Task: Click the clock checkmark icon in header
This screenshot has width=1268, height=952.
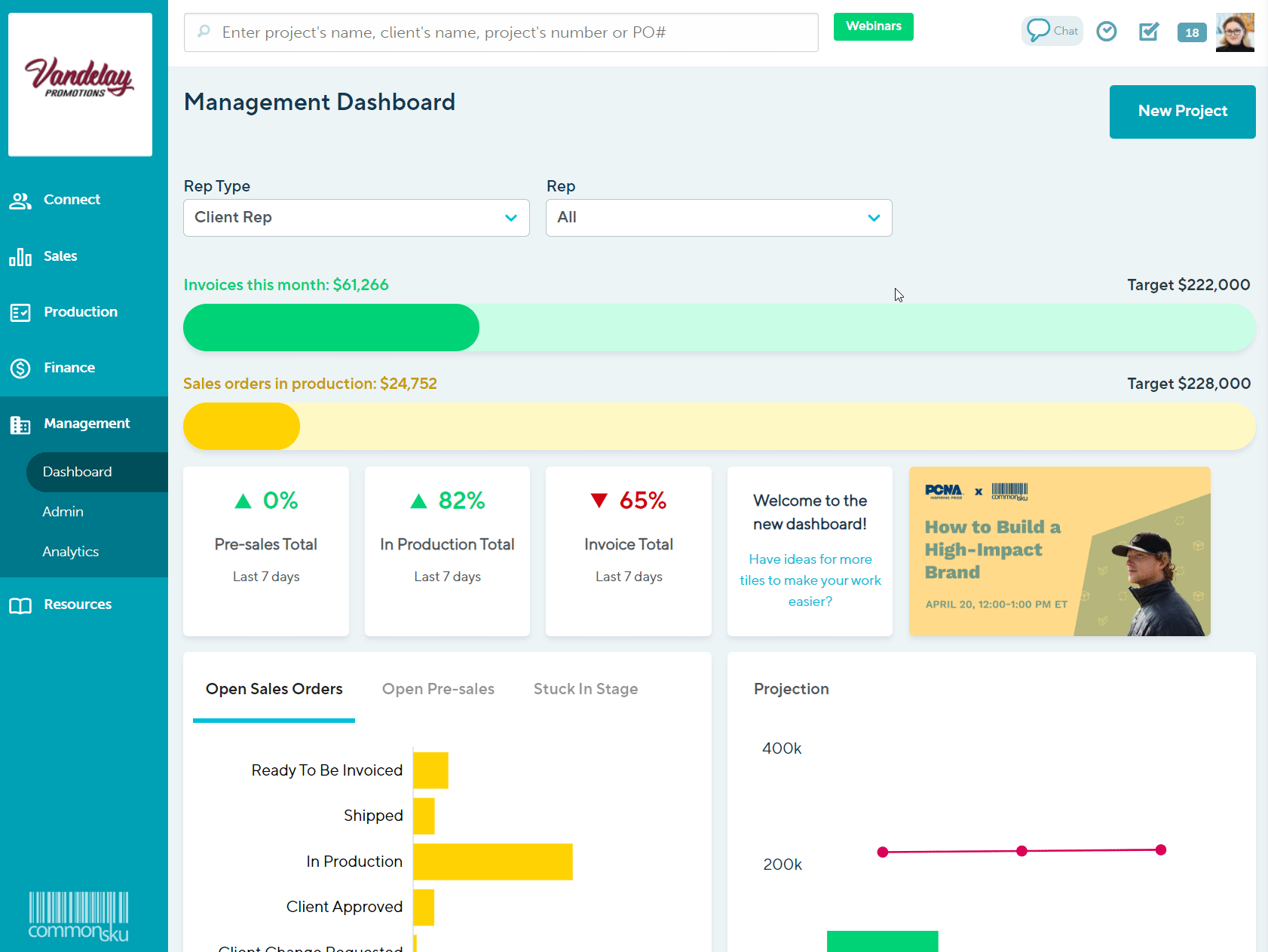Action: (1106, 32)
